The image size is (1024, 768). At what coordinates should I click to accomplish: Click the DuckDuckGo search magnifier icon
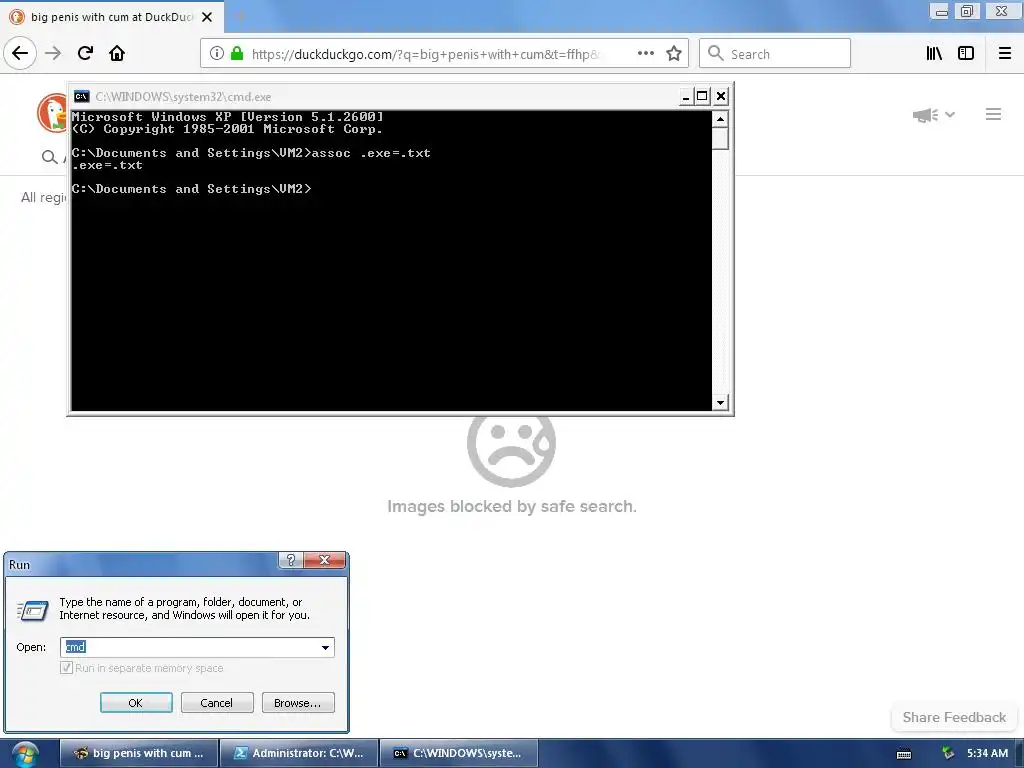point(49,157)
